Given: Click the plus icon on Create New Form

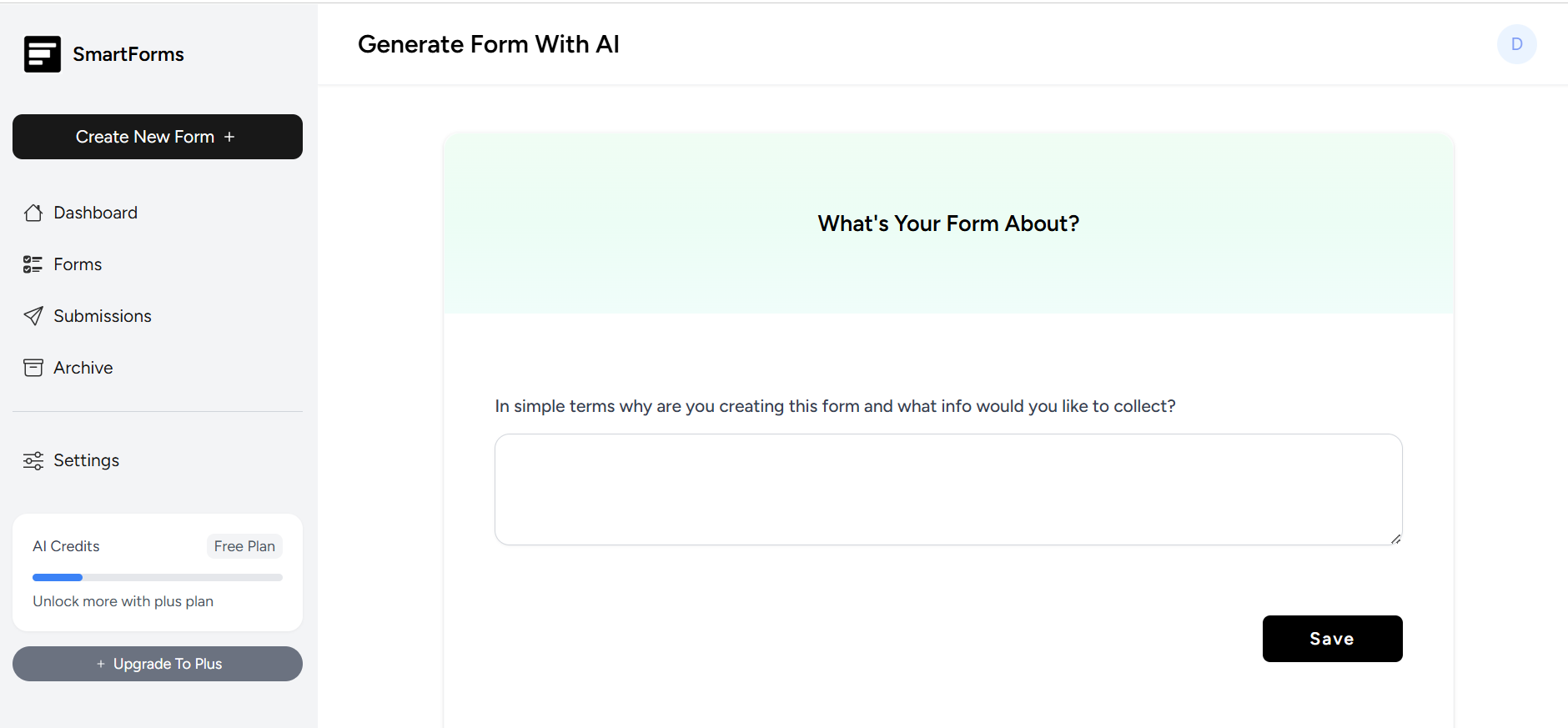Looking at the screenshot, I should coord(229,136).
